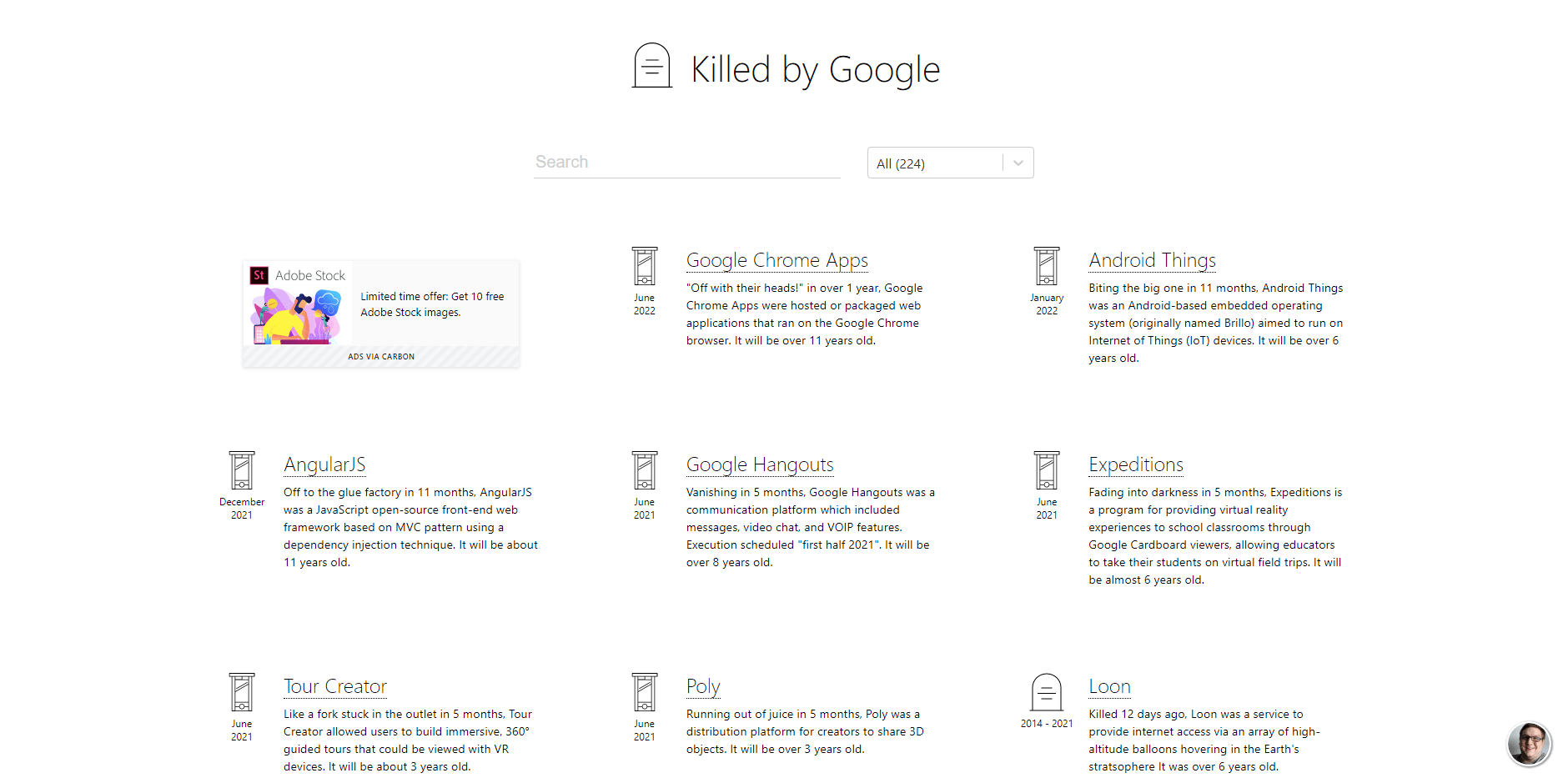
Task: Open the Android Things link
Action: pyautogui.click(x=1152, y=260)
